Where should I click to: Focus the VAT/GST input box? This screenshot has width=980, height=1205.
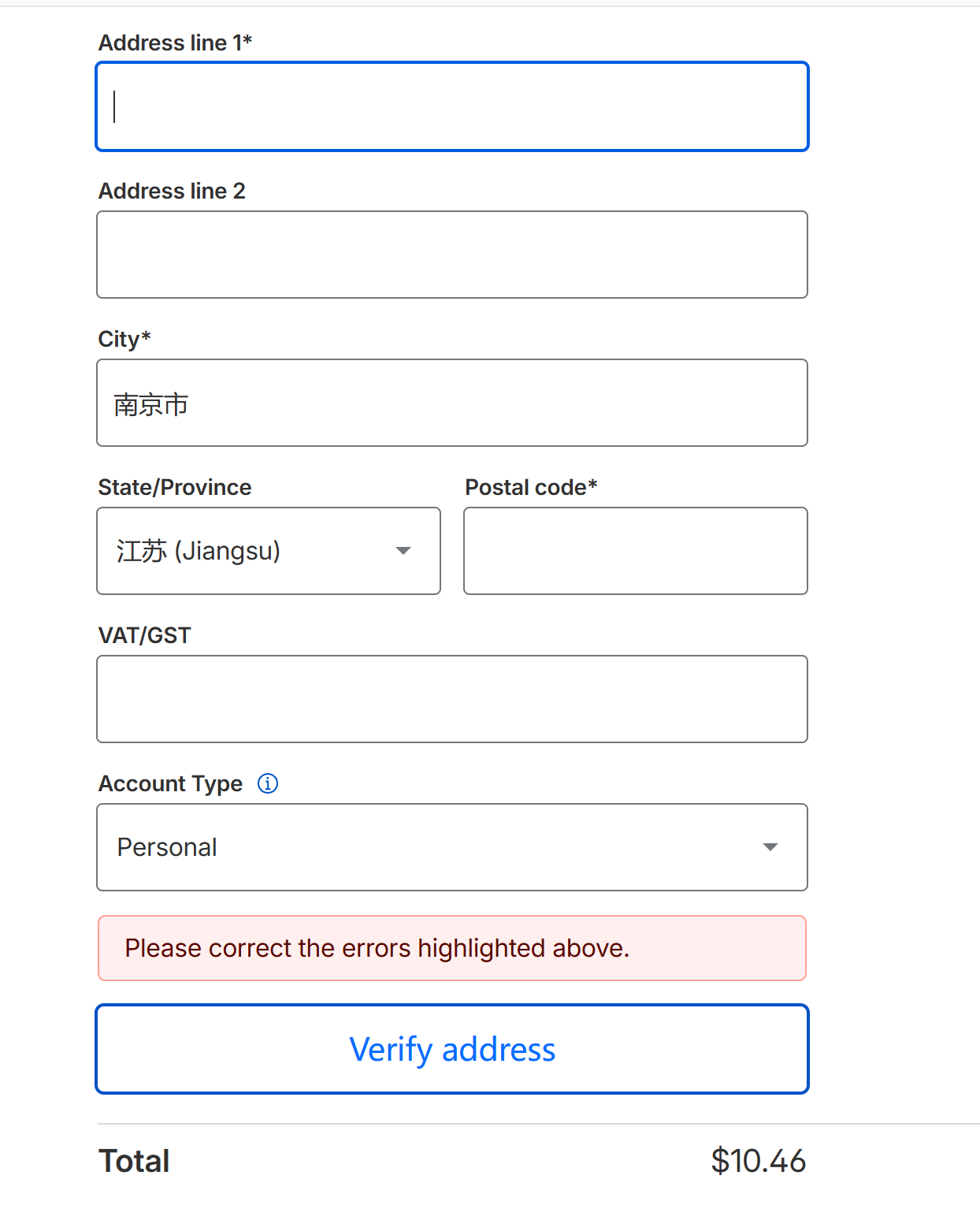[451, 699]
